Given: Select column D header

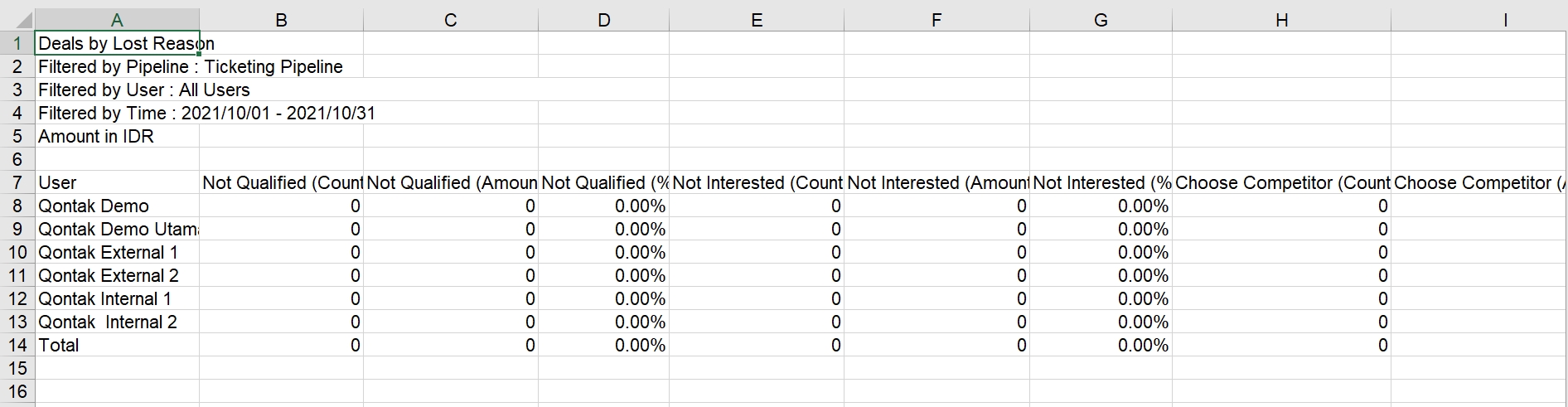Looking at the screenshot, I should 603,20.
